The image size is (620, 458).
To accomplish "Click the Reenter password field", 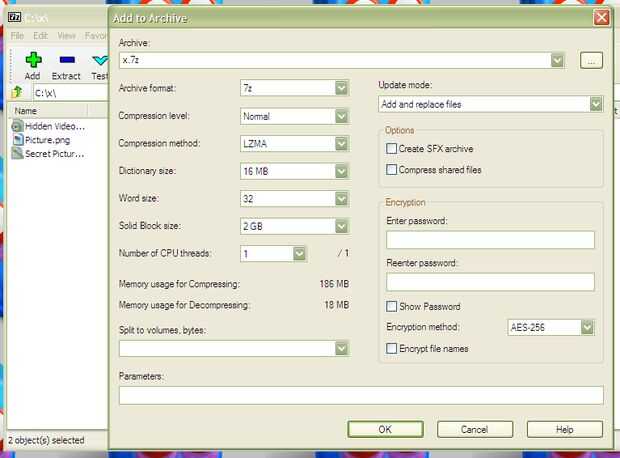I will pos(490,282).
